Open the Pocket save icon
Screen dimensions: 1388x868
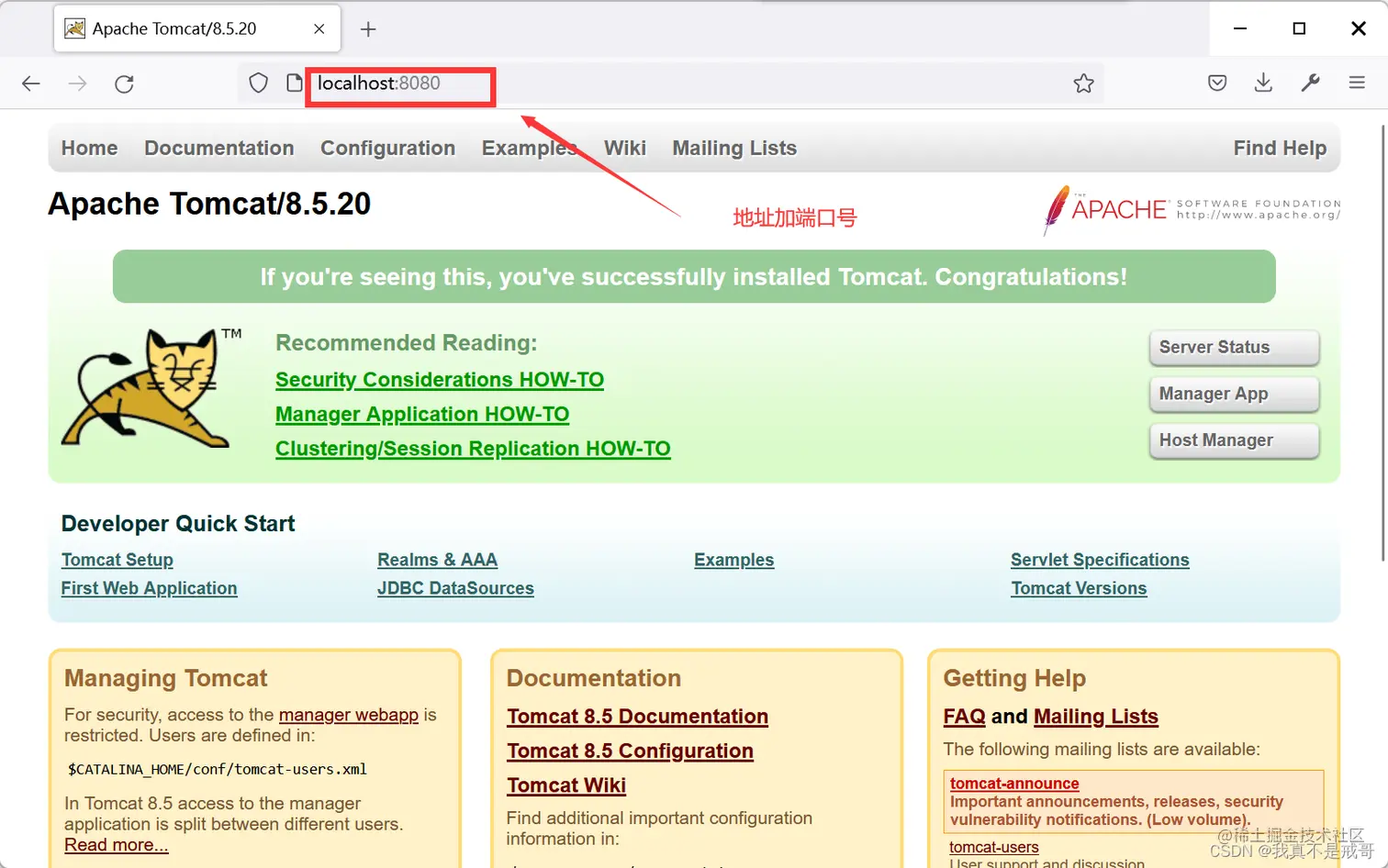[1217, 83]
